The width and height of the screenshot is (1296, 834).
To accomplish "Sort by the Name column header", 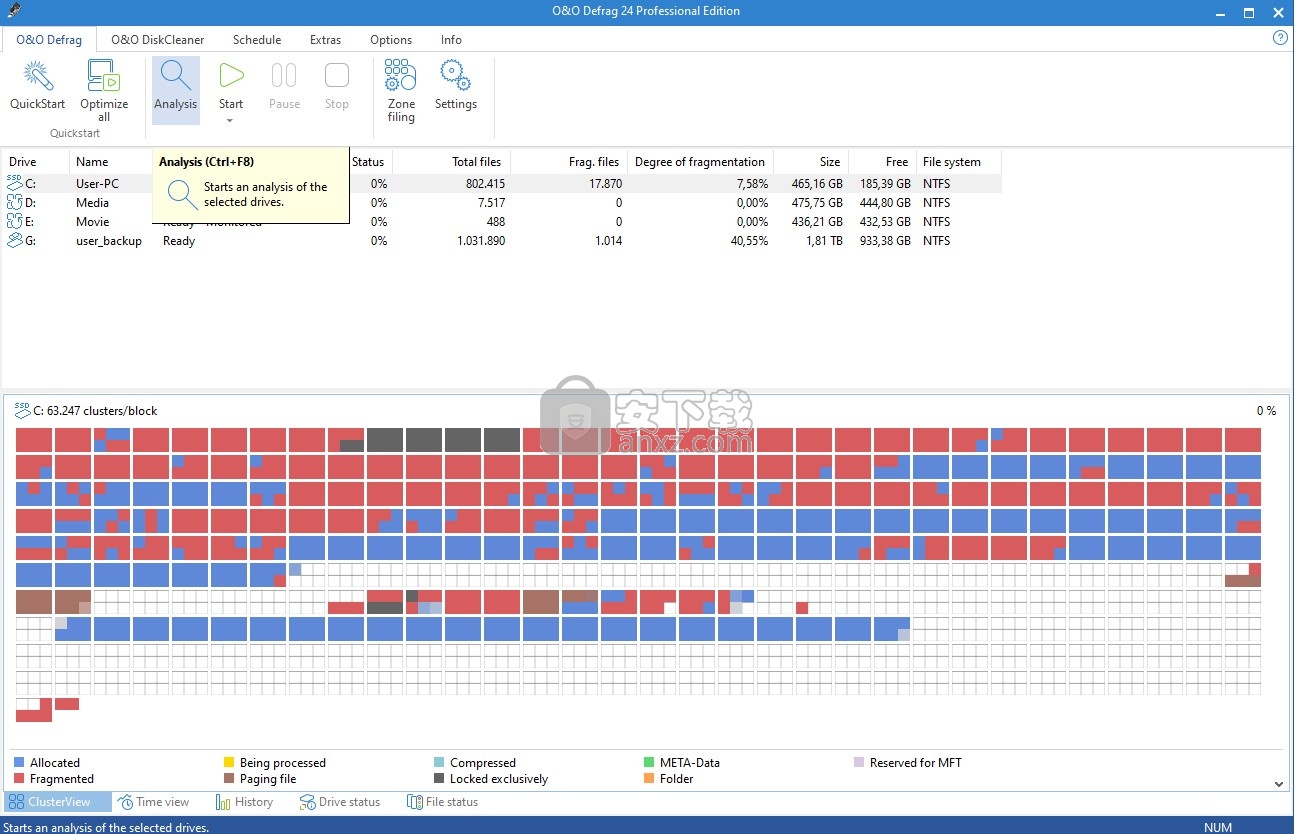I will [110, 162].
